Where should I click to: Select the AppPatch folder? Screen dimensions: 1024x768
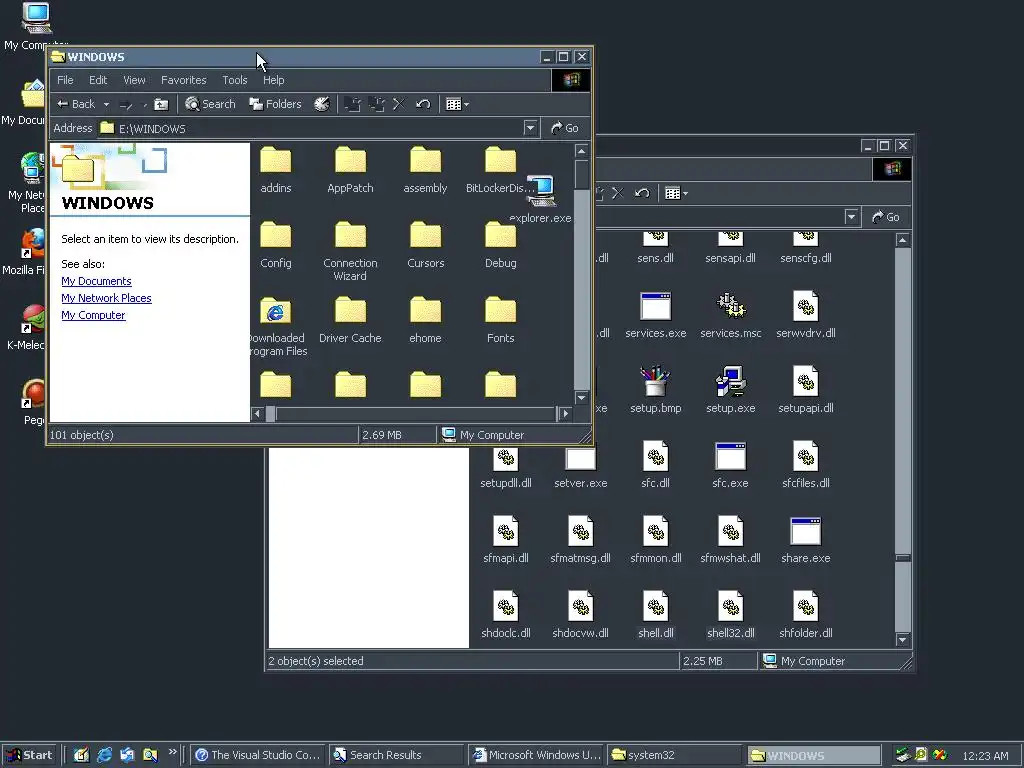[350, 170]
